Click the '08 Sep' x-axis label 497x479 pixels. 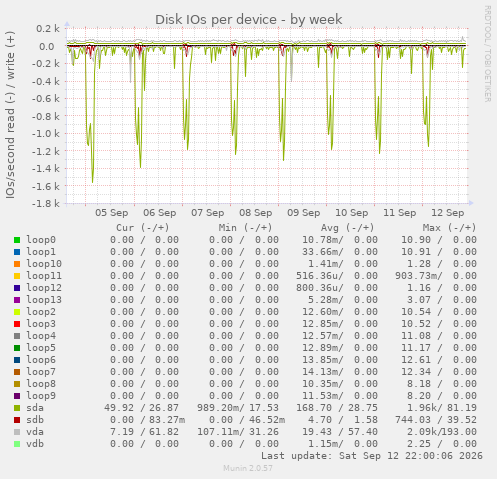click(256, 213)
